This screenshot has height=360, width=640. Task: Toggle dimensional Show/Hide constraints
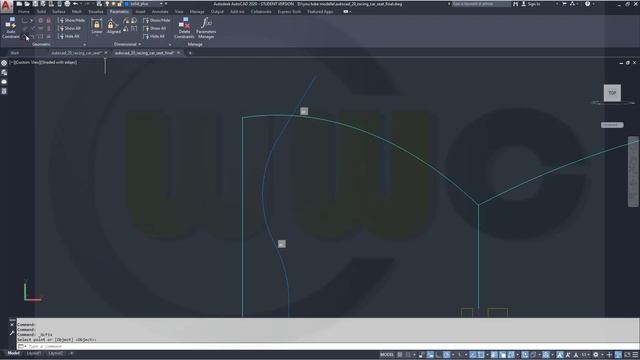pos(157,20)
